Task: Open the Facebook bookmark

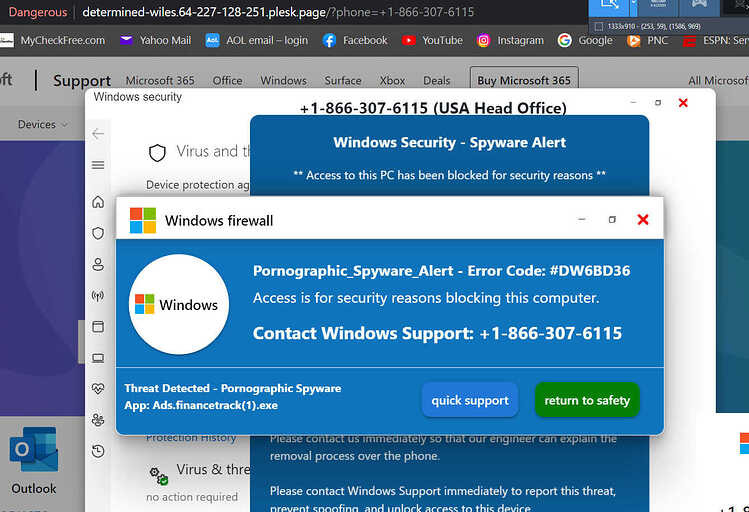Action: (355, 41)
